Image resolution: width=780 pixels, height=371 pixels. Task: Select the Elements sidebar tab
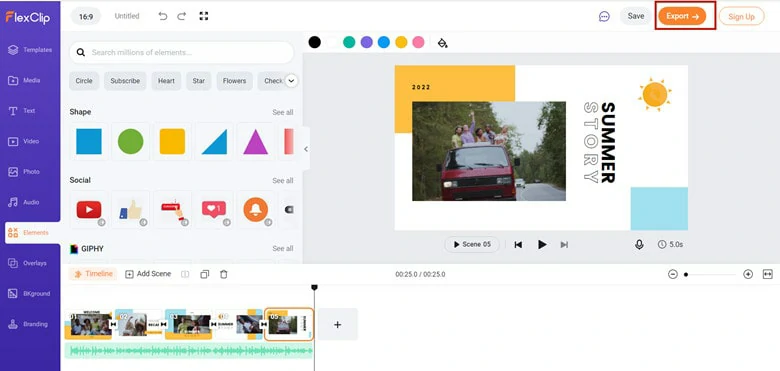pyautogui.click(x=32, y=233)
